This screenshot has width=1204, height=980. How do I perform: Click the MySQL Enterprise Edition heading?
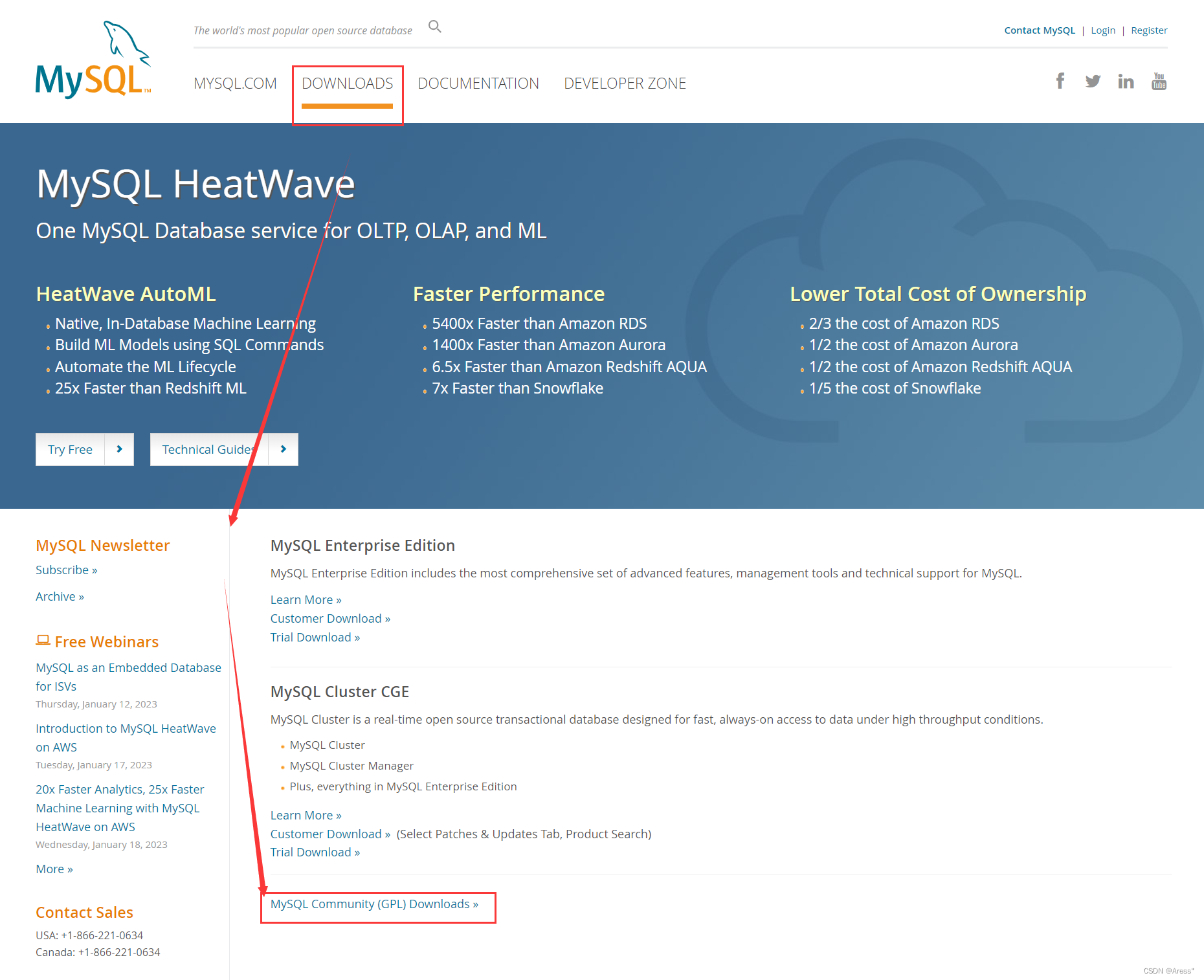[362, 545]
